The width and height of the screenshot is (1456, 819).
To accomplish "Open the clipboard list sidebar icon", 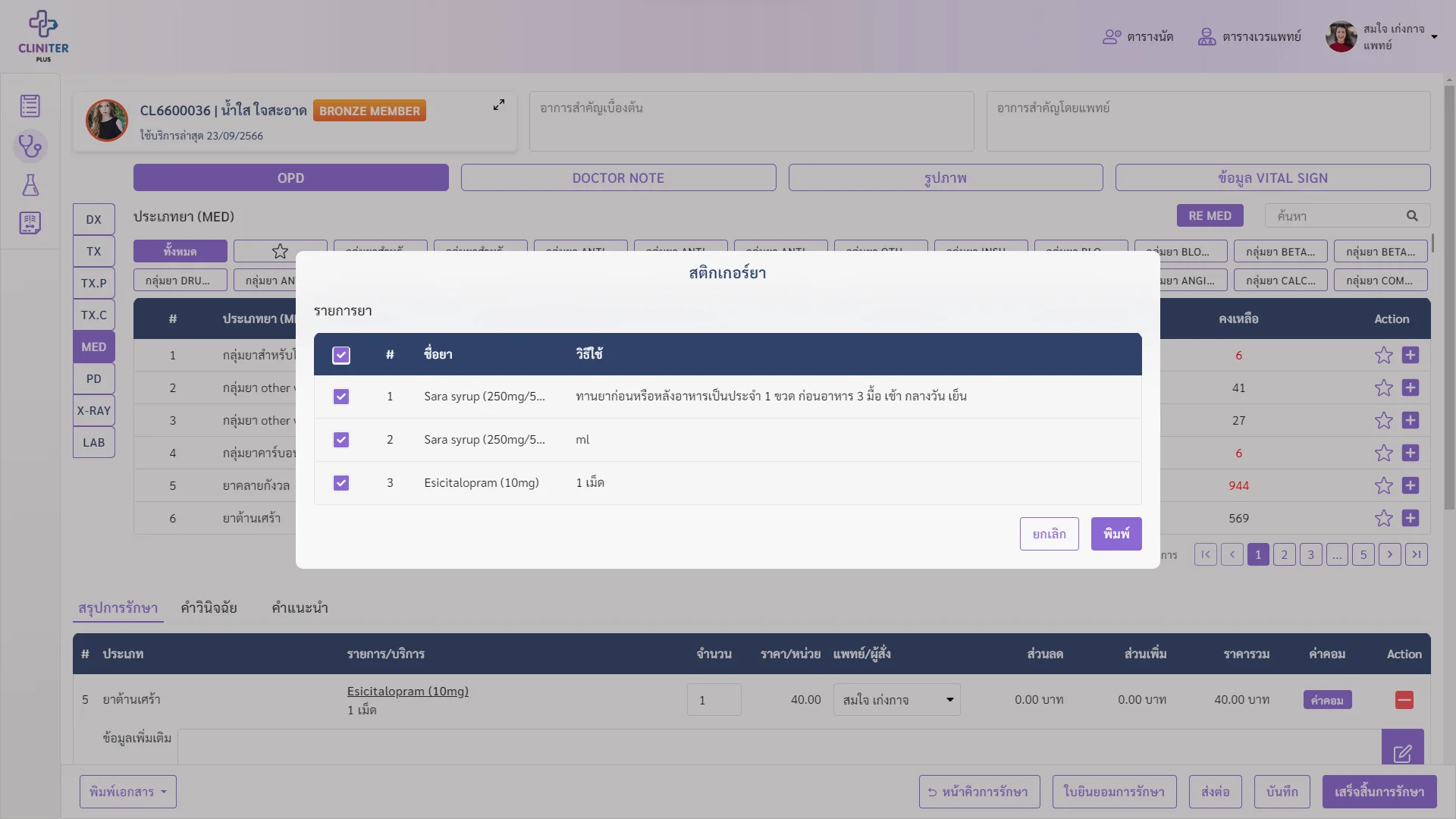I will pyautogui.click(x=30, y=106).
